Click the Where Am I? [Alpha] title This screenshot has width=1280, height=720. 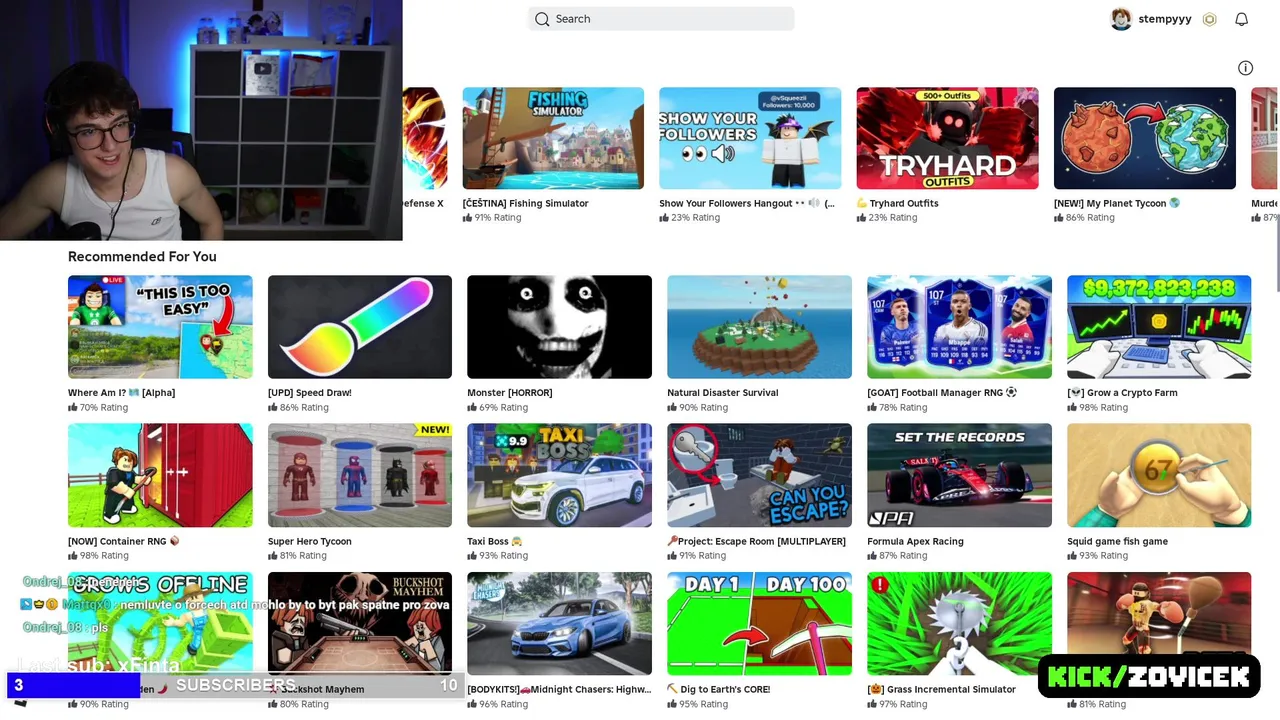tap(121, 393)
